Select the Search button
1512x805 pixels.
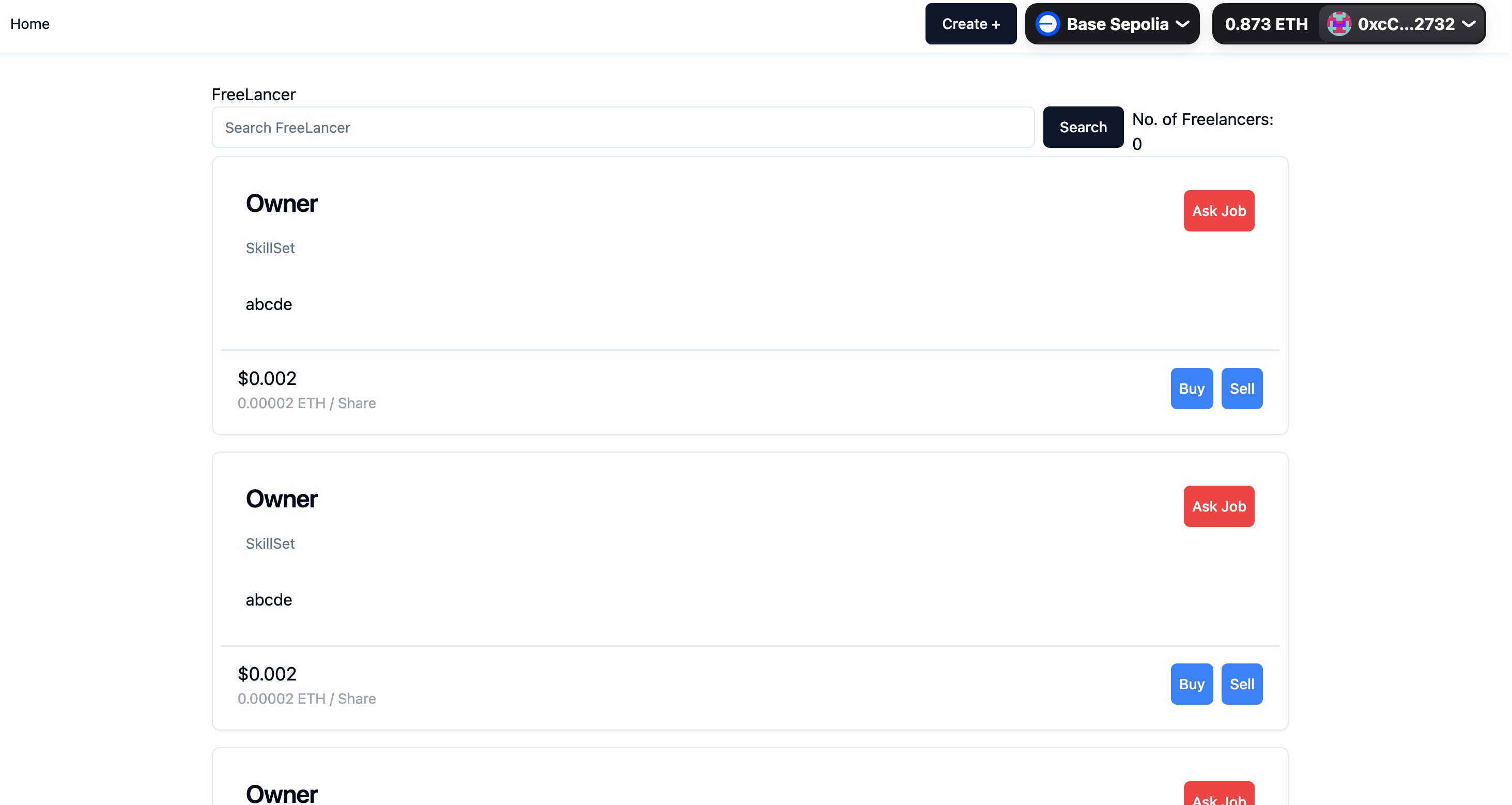click(x=1083, y=127)
